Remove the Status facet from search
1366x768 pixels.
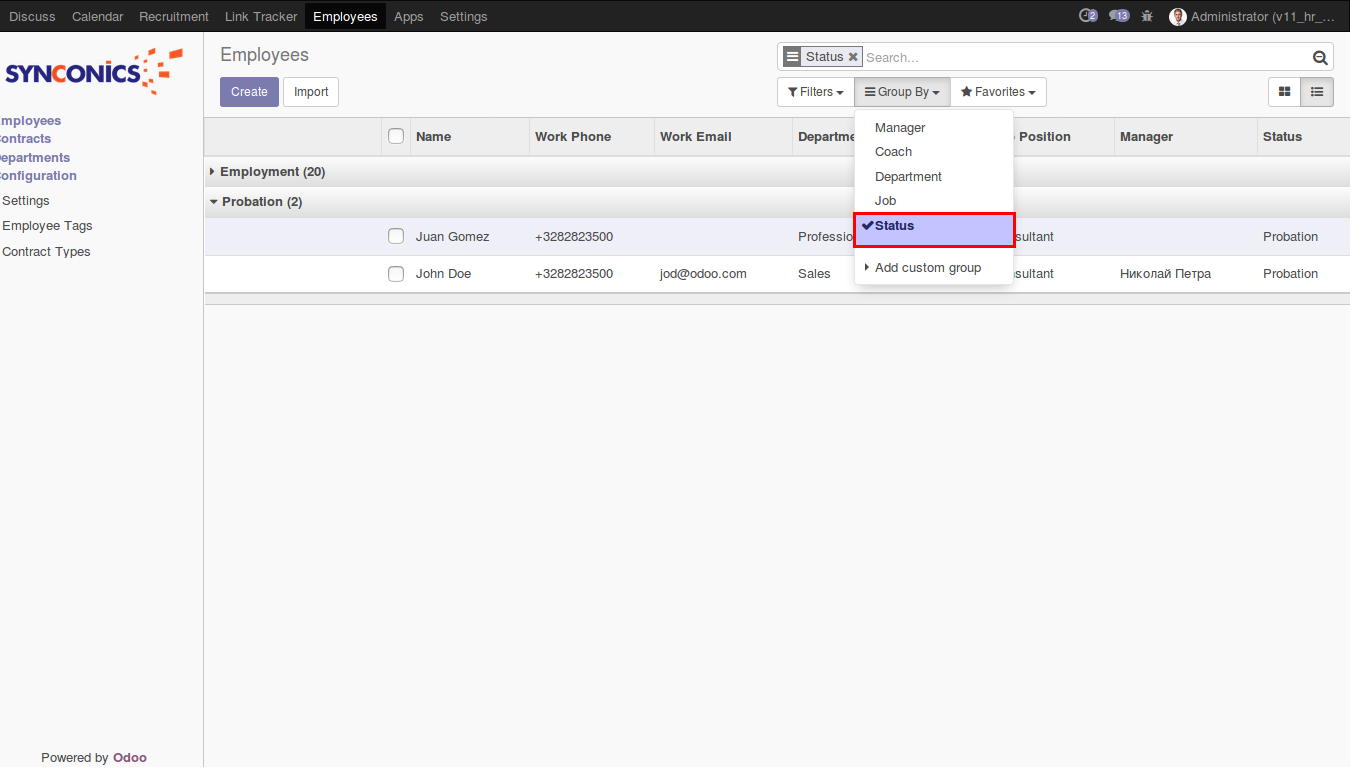click(853, 57)
